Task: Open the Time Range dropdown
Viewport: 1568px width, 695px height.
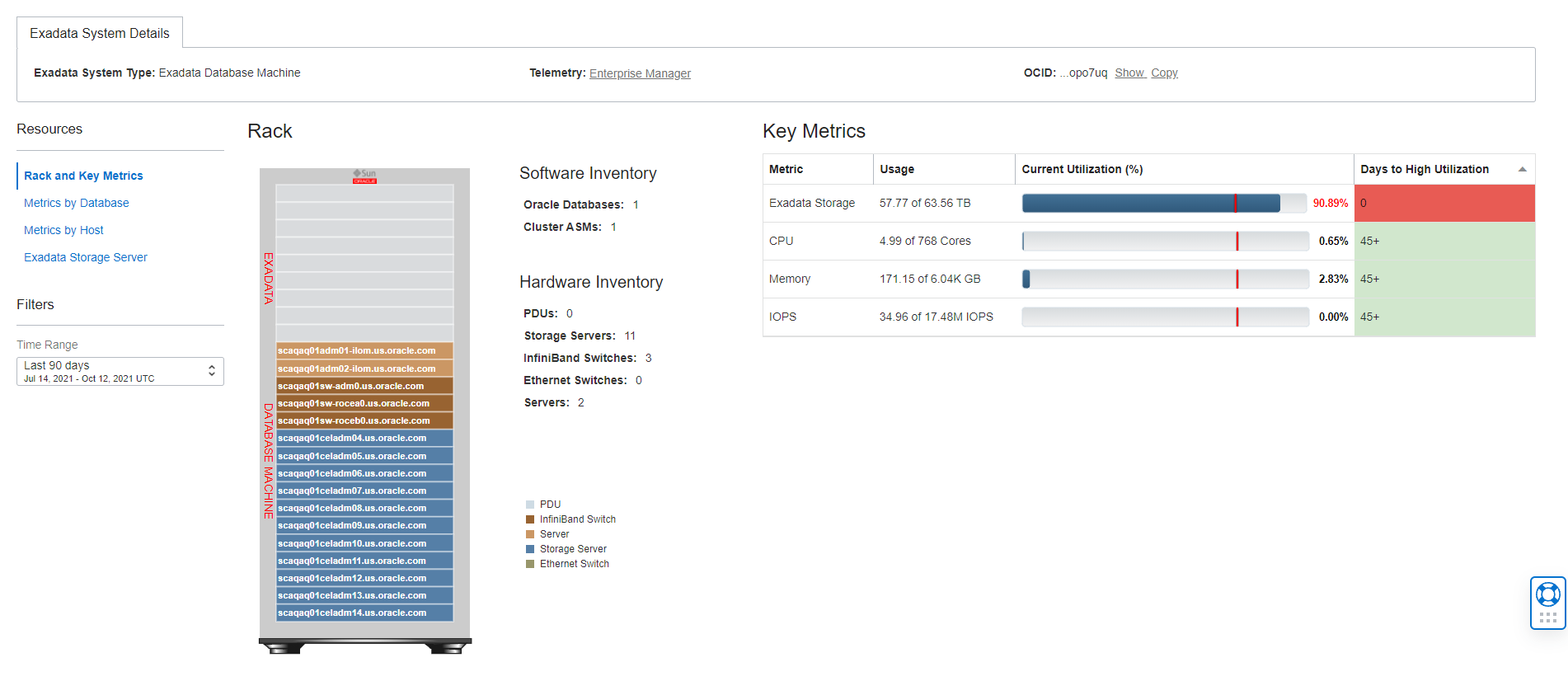Action: pyautogui.click(x=120, y=371)
